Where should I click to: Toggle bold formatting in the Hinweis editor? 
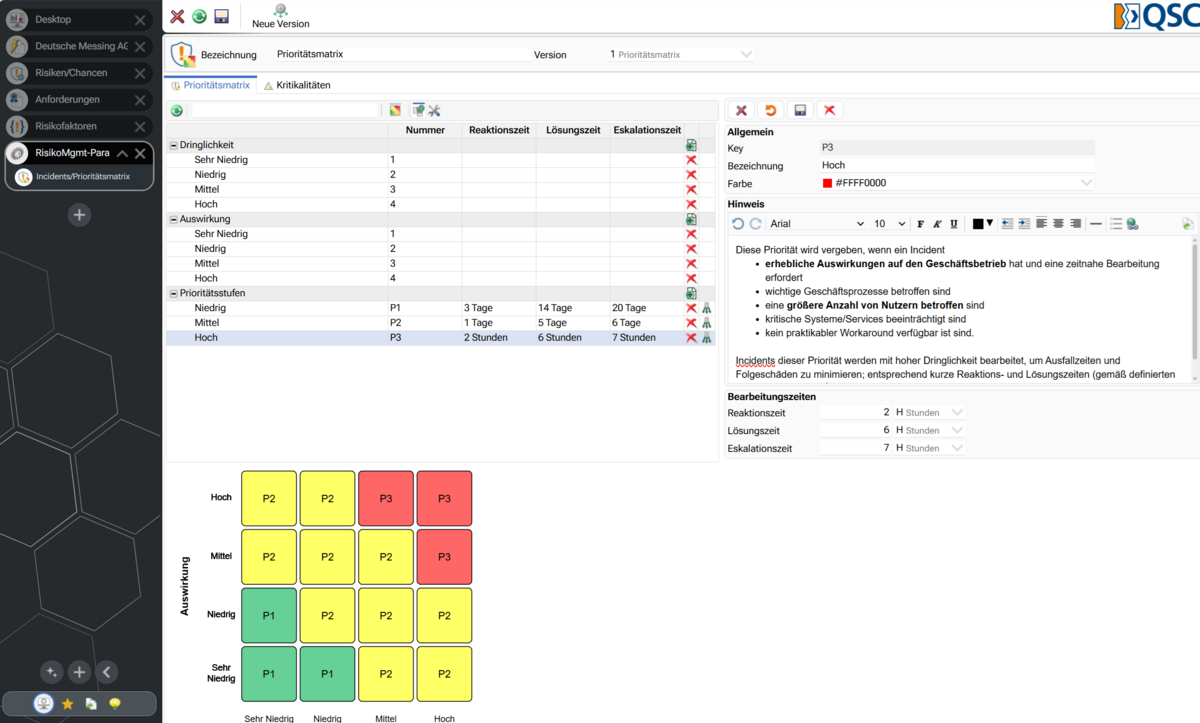pos(921,224)
